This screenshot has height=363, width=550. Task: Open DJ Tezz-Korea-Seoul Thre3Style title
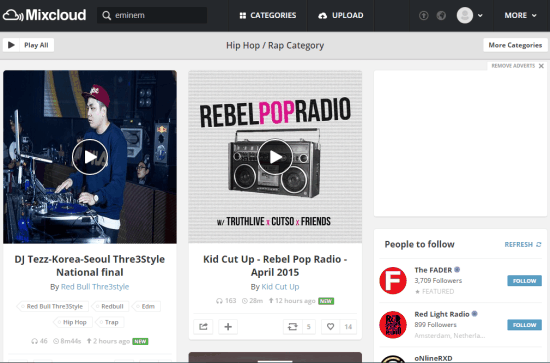[90, 265]
